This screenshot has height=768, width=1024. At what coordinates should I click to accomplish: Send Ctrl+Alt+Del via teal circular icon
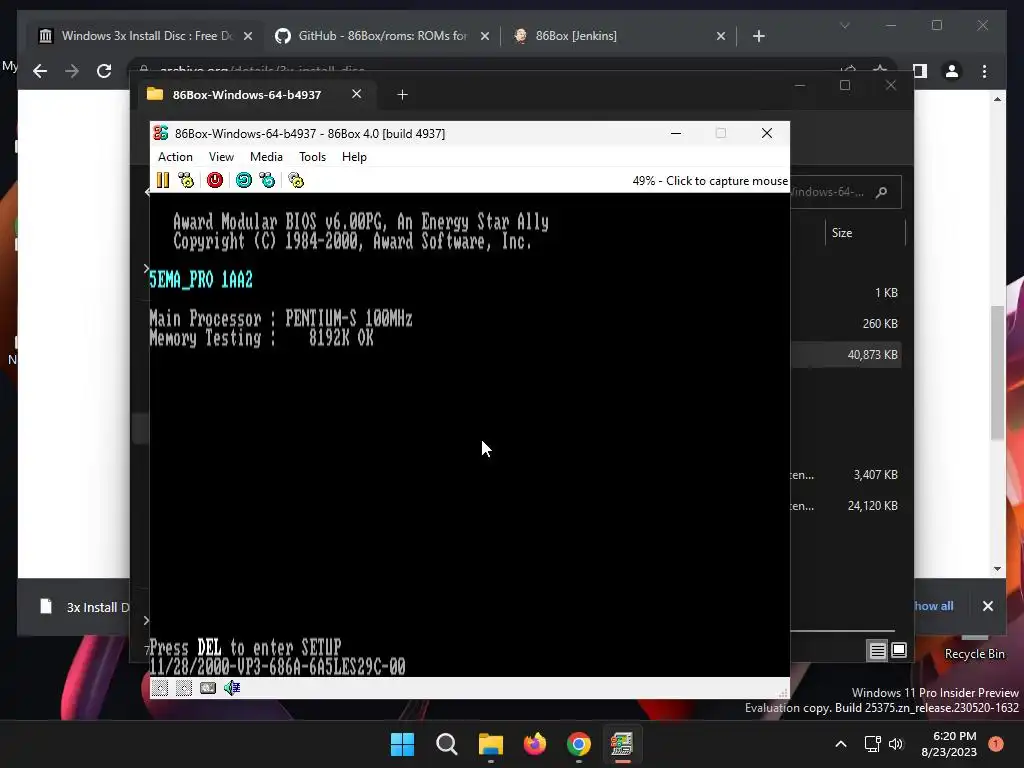click(x=244, y=180)
